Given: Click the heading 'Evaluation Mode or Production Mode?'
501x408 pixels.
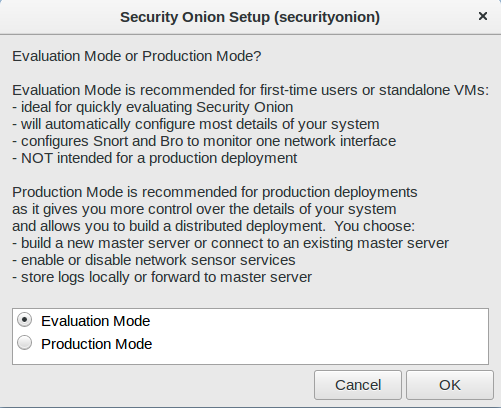Looking at the screenshot, I should 137,56.
